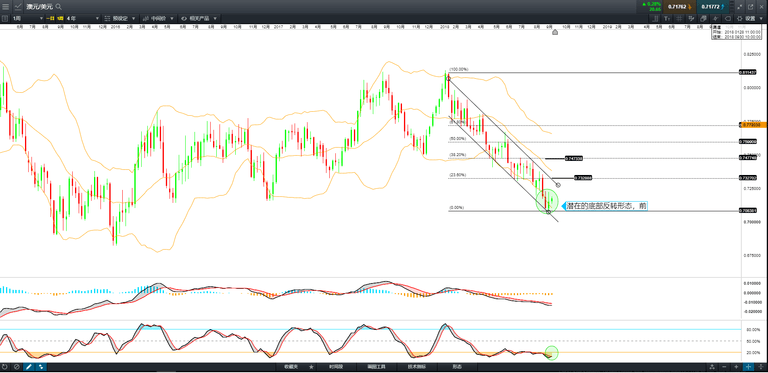Zoom in with the plus button

(736, 367)
